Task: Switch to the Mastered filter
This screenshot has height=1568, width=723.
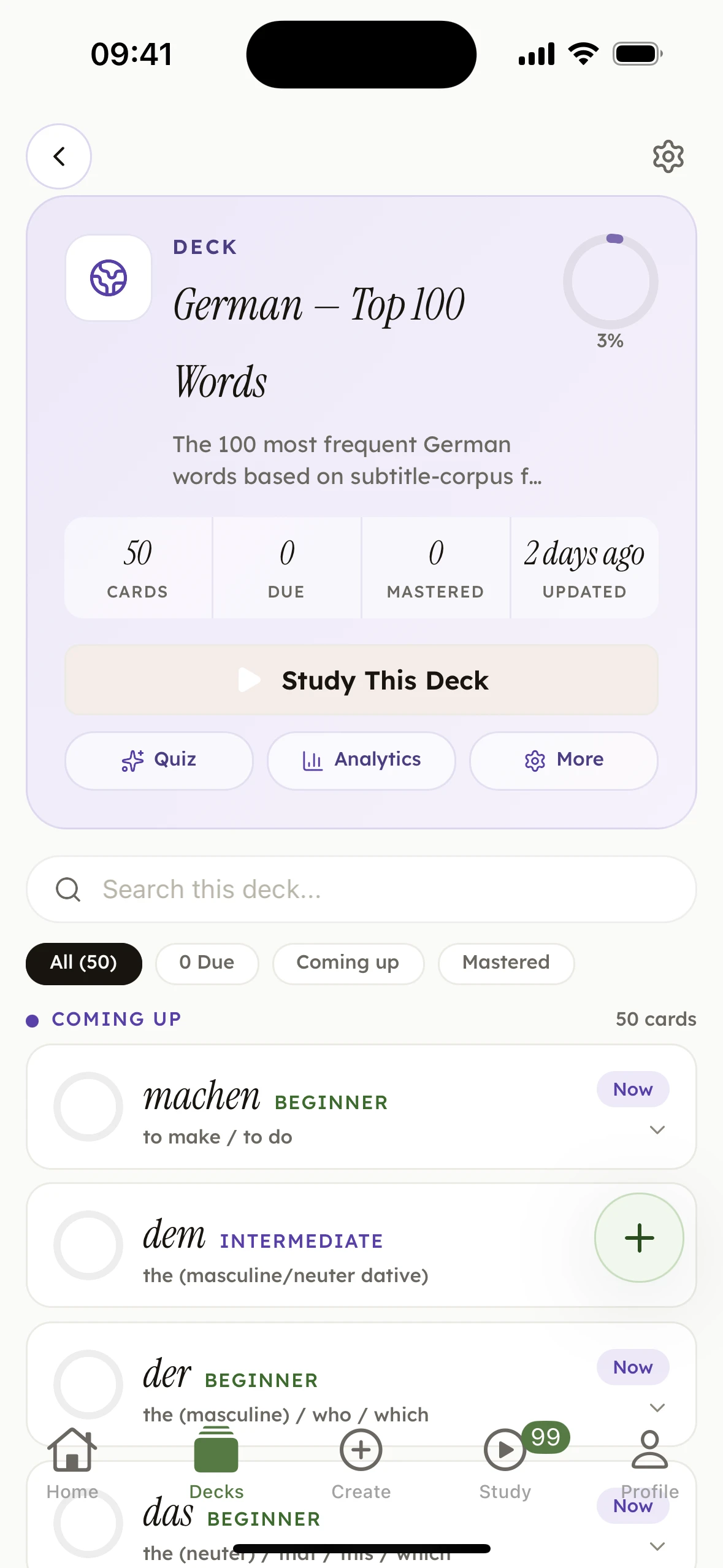Action: click(506, 963)
